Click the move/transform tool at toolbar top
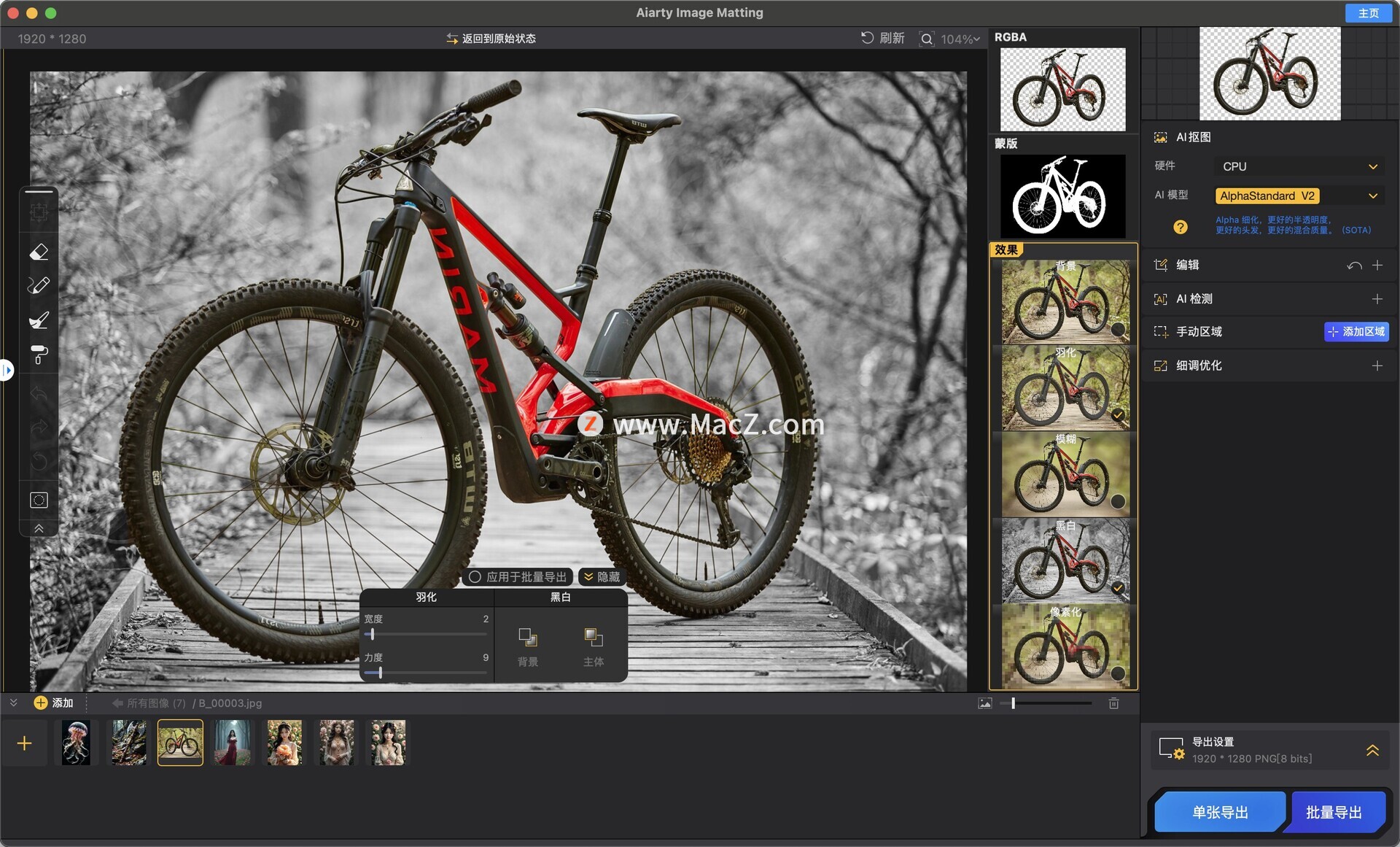 (x=39, y=212)
